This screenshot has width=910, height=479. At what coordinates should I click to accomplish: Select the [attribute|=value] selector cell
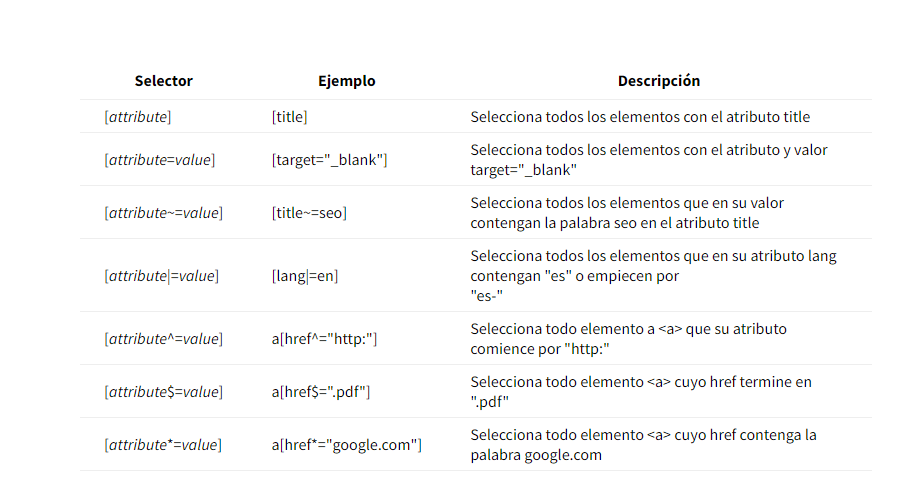point(161,275)
